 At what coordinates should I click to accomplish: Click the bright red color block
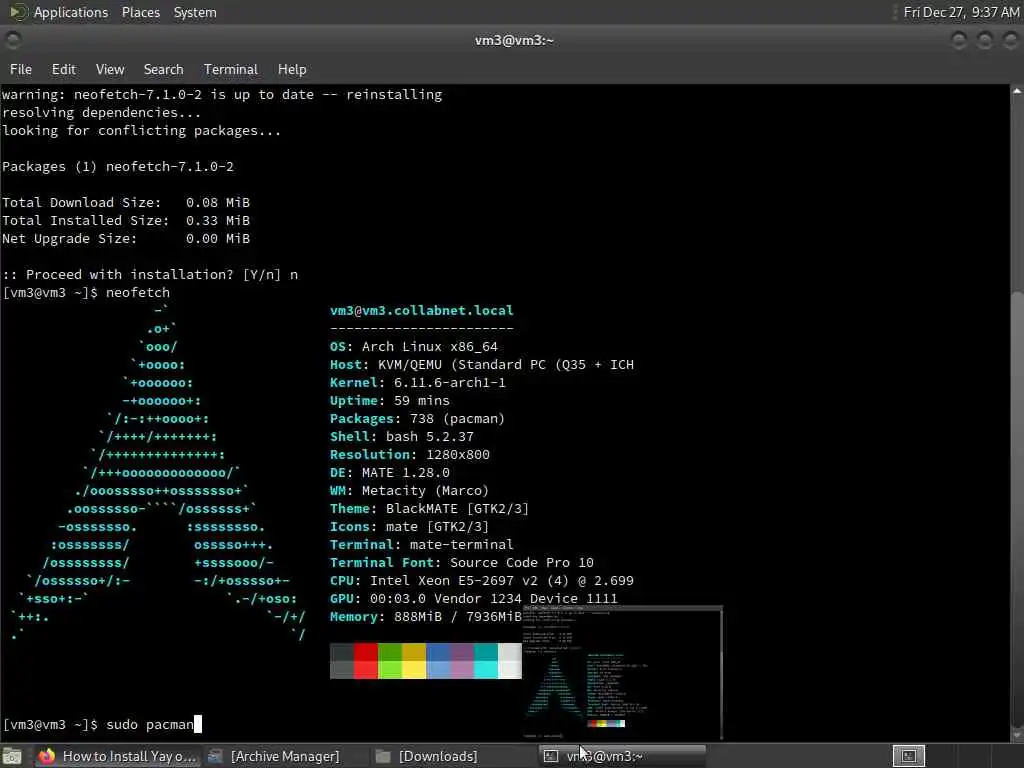[366, 670]
